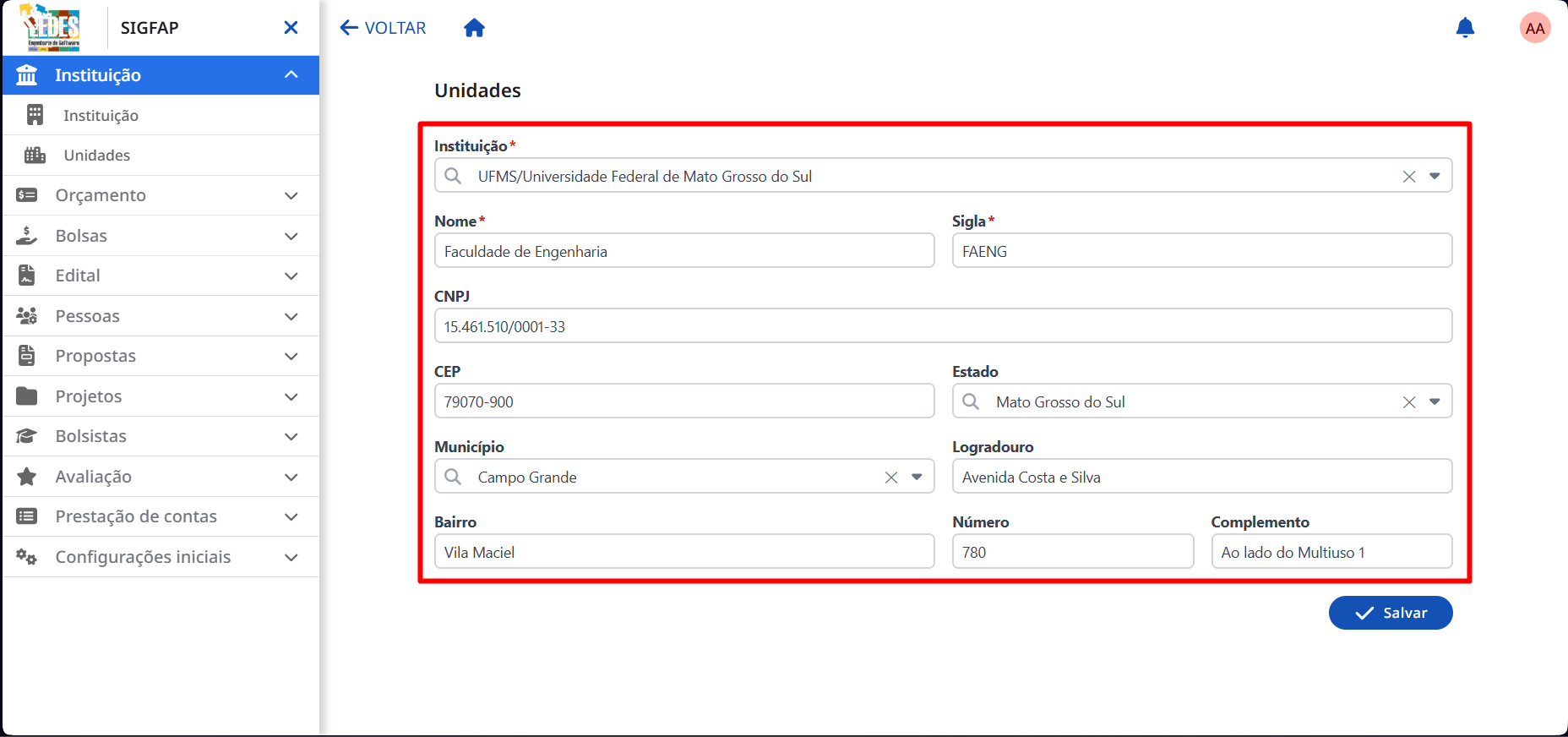
Task: Click the search icon in Instituição field
Action: click(x=454, y=176)
